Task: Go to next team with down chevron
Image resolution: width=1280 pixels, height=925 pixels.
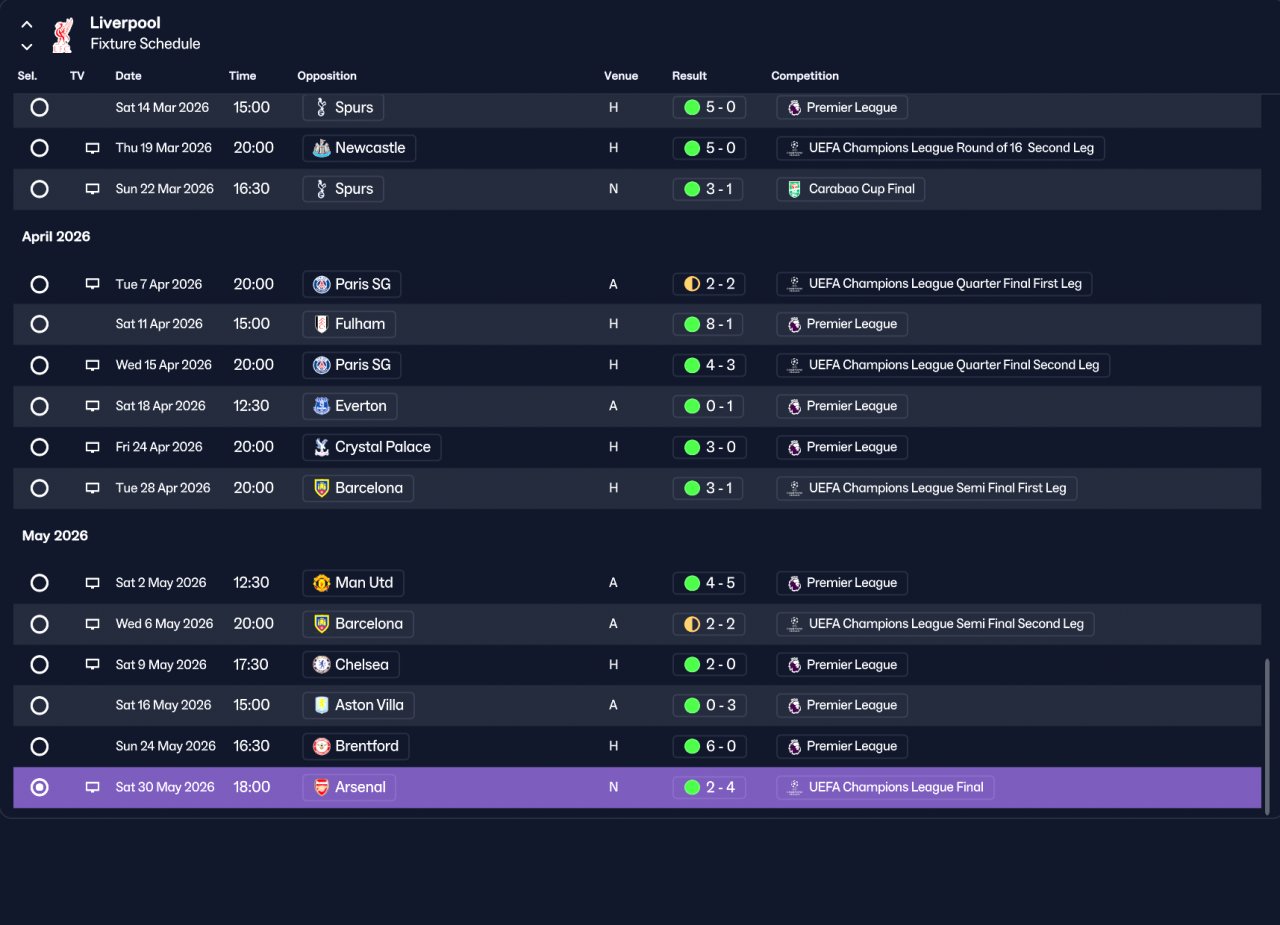Action: click(x=27, y=46)
